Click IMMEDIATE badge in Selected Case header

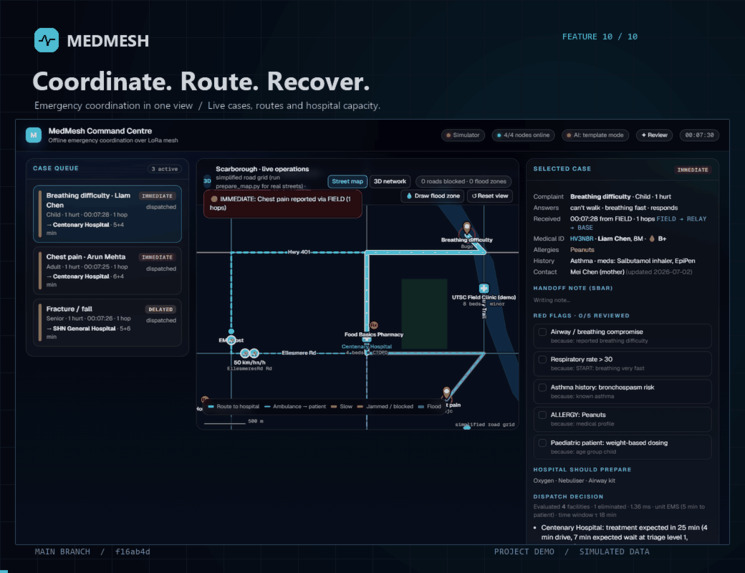click(693, 170)
